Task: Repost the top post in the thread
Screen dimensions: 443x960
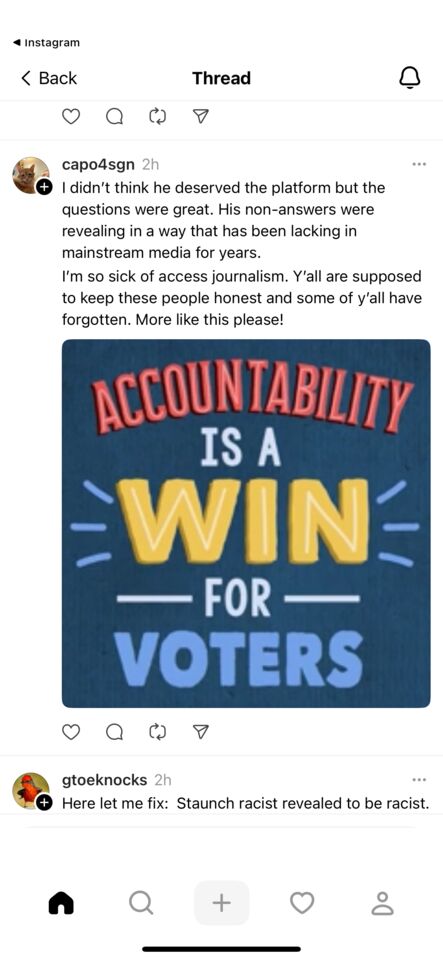Action: tap(157, 116)
